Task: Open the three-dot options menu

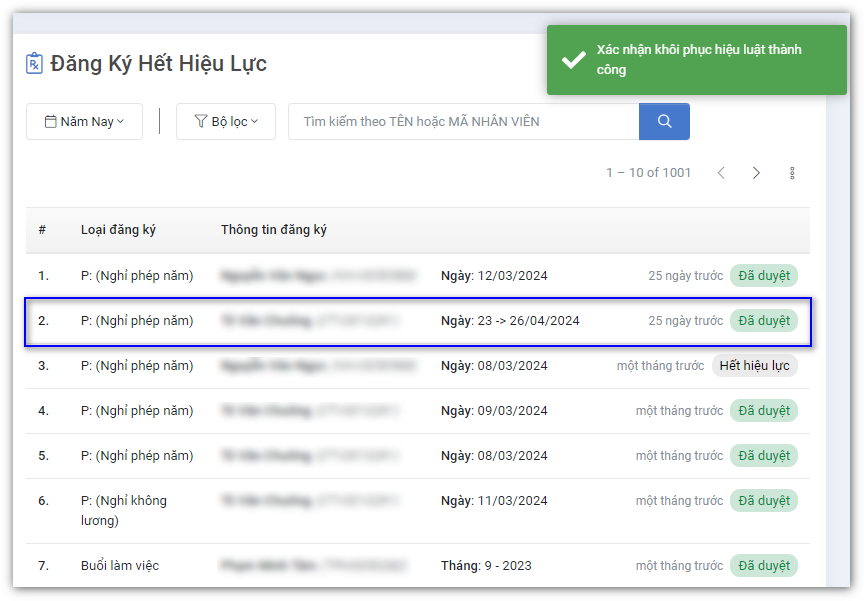Action: pyautogui.click(x=792, y=173)
